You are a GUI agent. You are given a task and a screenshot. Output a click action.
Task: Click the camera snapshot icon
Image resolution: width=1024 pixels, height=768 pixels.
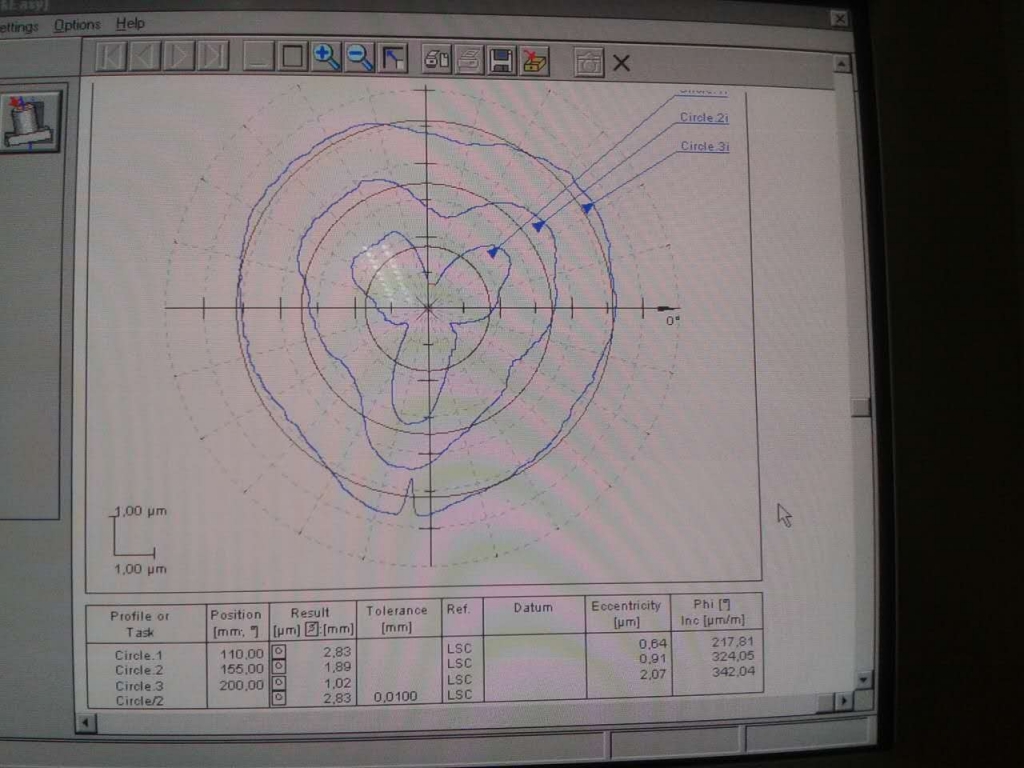(x=589, y=62)
